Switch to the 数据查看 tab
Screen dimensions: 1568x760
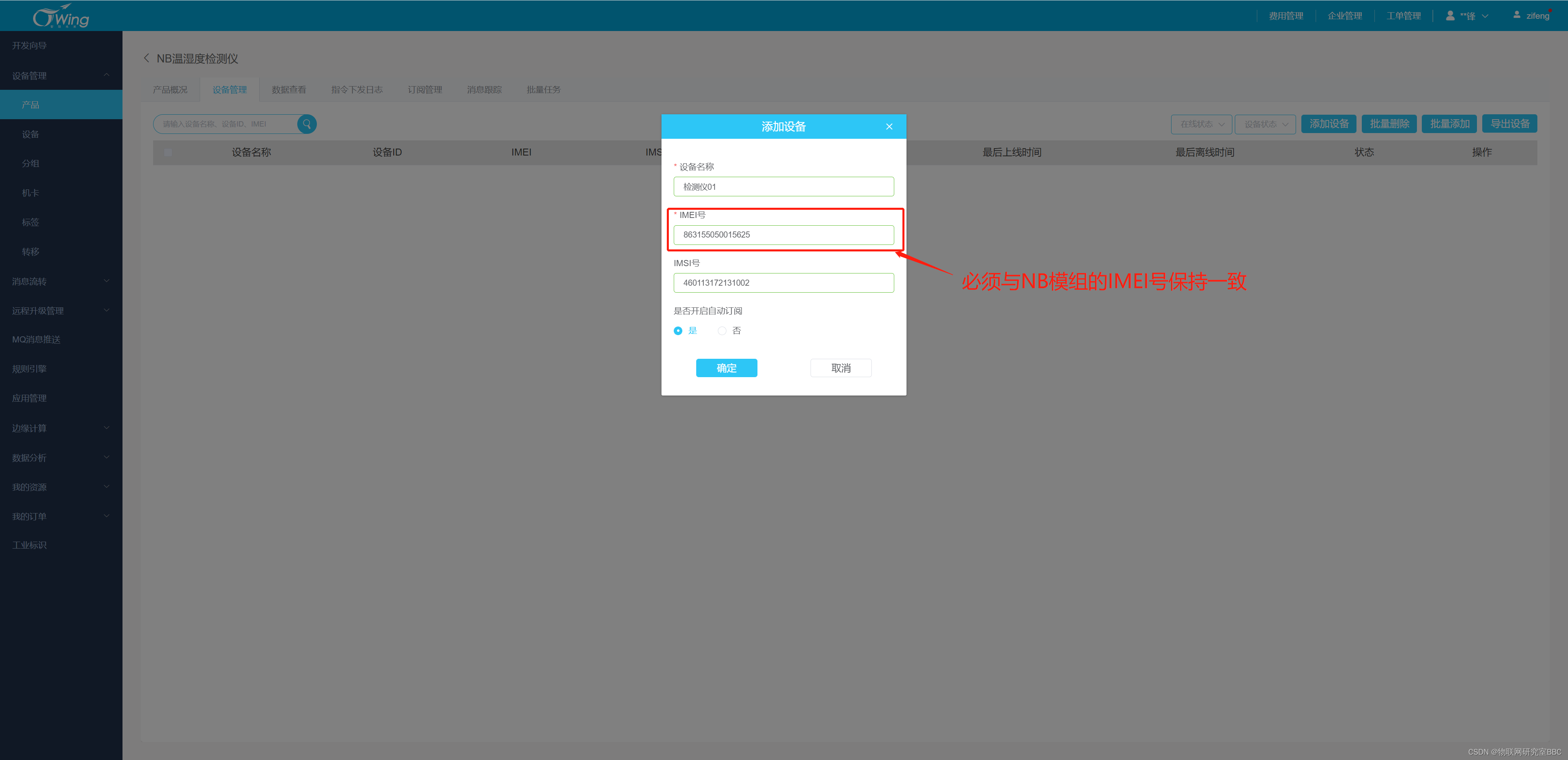click(289, 89)
